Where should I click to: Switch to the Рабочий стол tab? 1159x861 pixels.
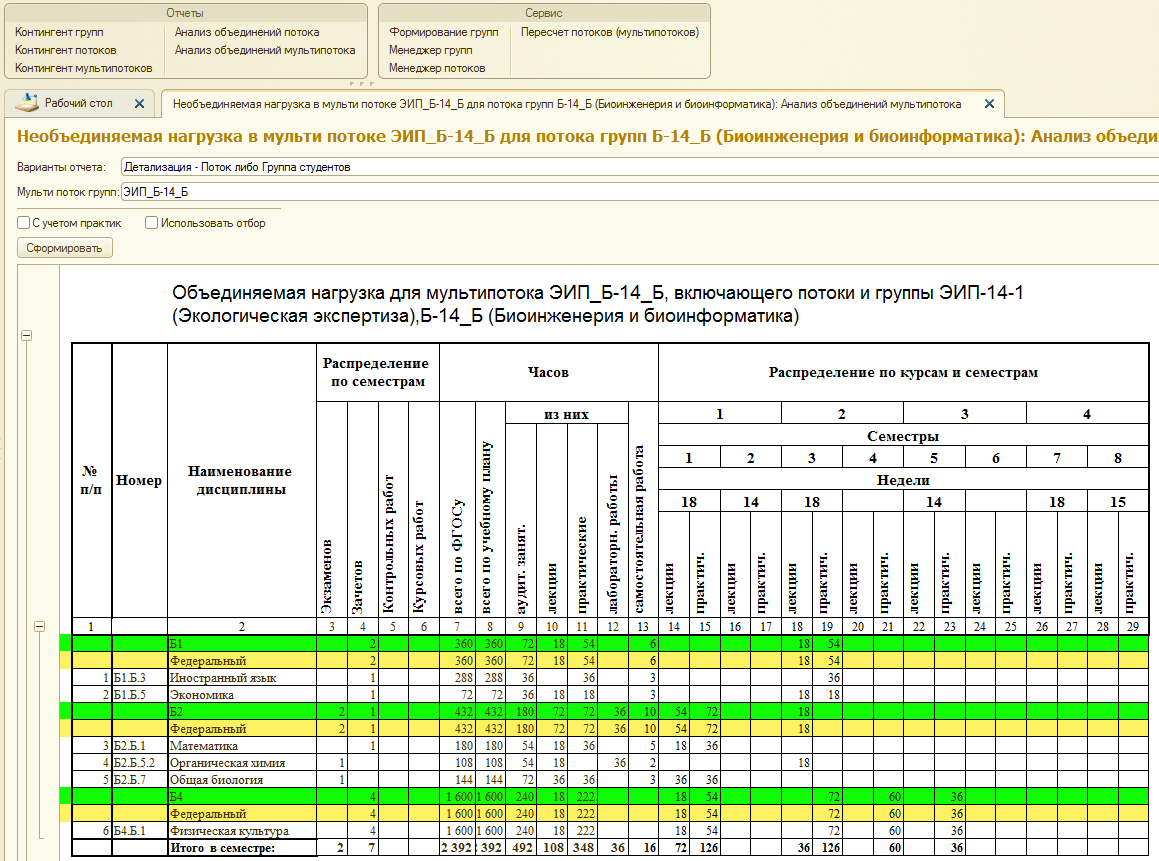79,103
